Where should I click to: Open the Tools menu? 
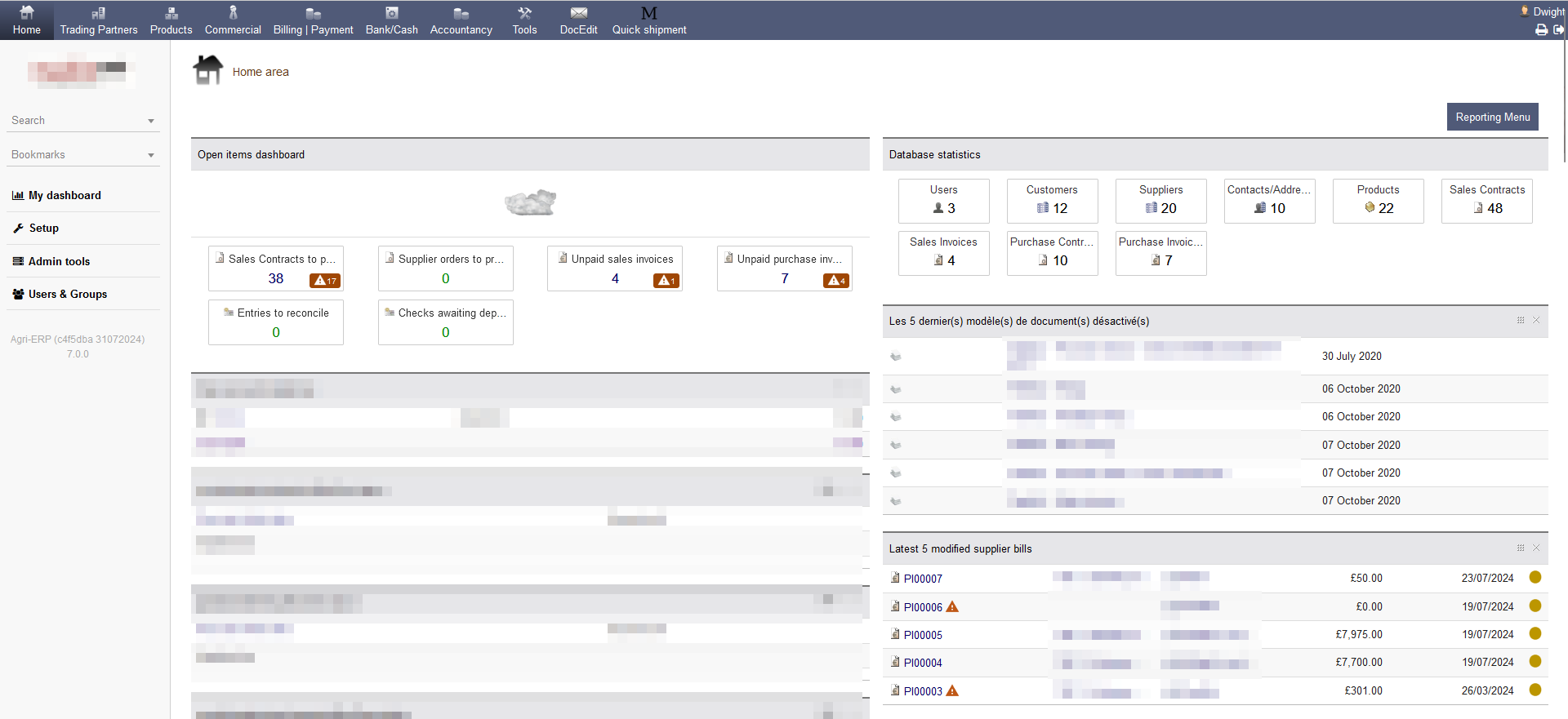(524, 20)
